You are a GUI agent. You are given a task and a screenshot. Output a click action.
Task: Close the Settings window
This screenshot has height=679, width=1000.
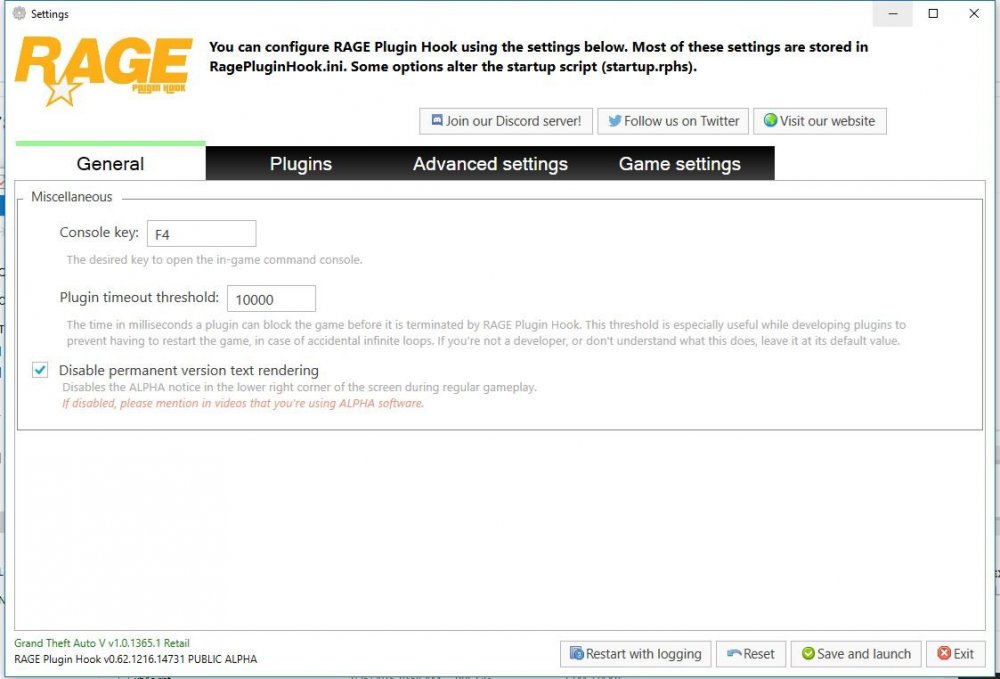click(x=974, y=13)
